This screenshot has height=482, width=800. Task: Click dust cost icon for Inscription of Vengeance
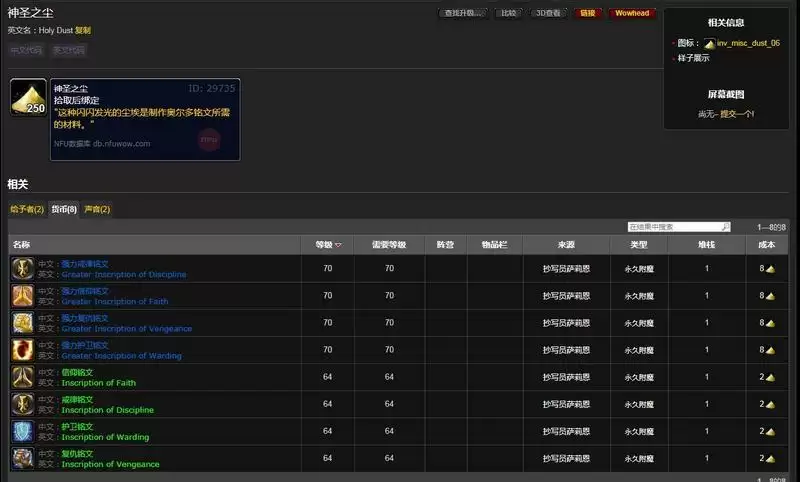770,459
